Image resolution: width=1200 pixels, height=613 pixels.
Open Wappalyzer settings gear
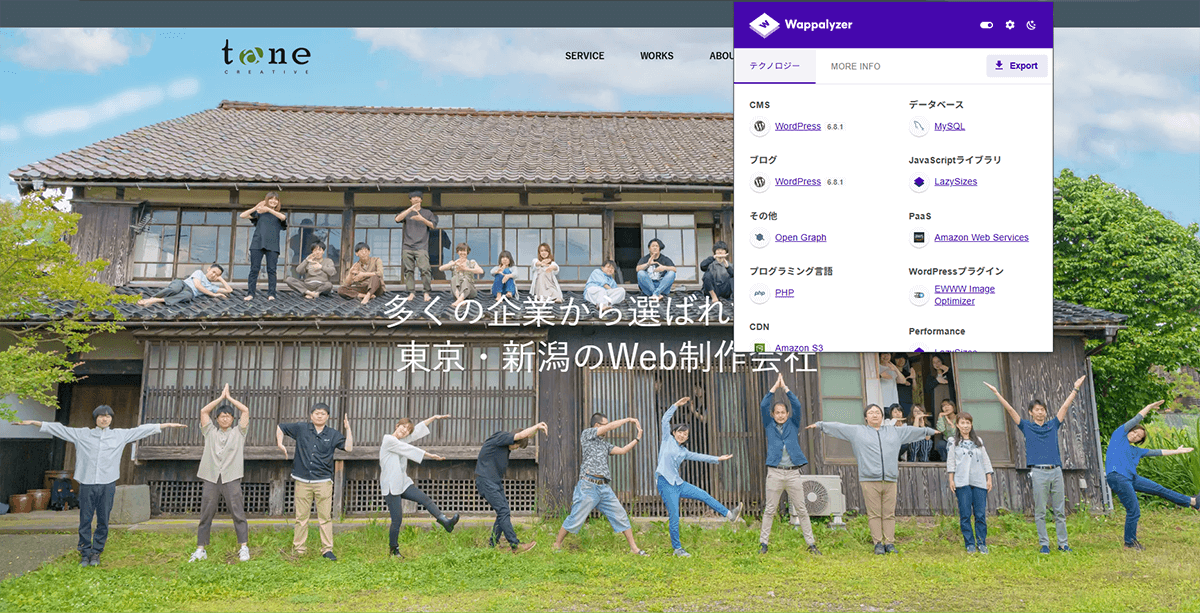coord(1009,25)
